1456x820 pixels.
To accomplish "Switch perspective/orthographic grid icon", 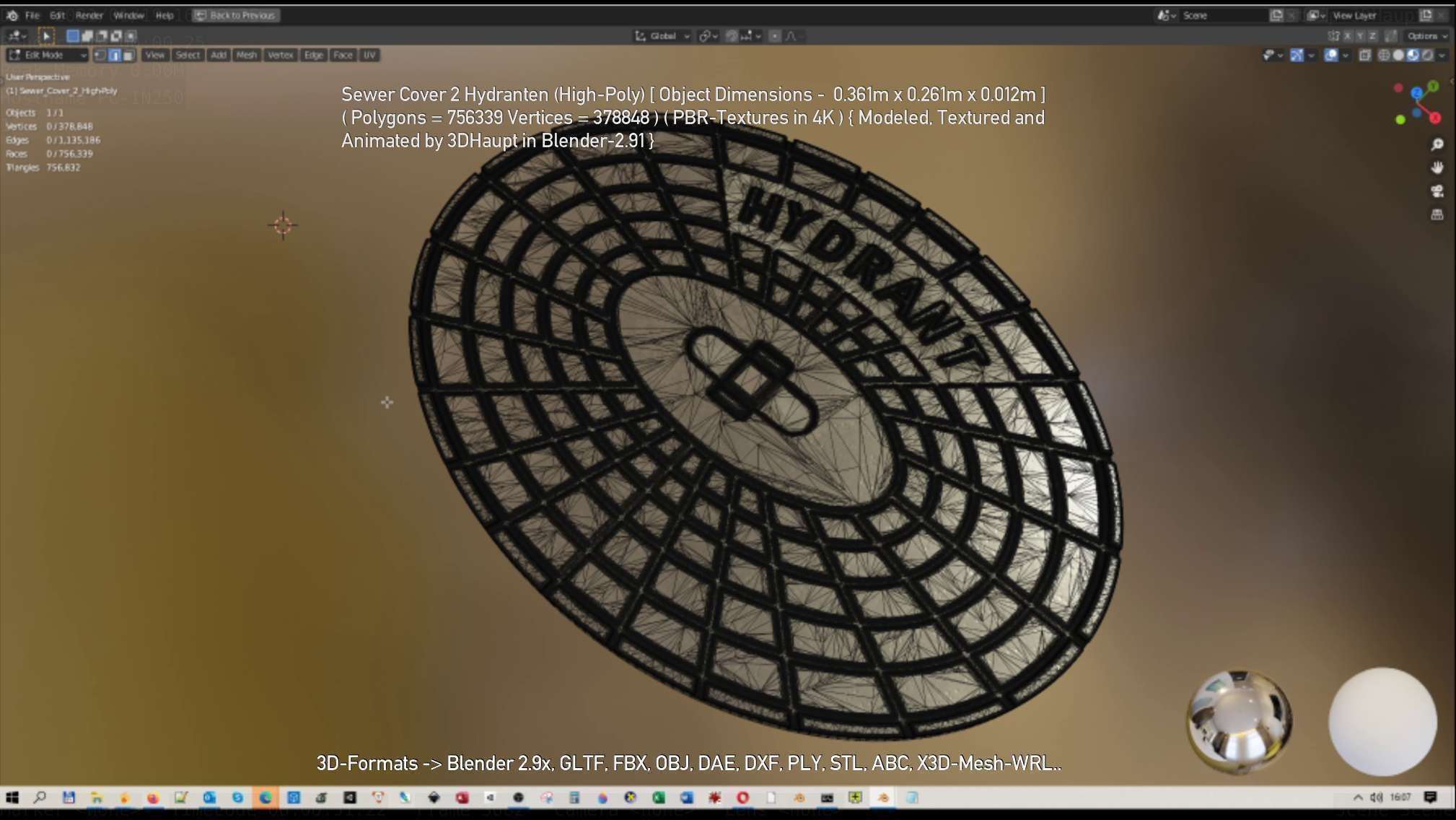I will pos(1437,214).
